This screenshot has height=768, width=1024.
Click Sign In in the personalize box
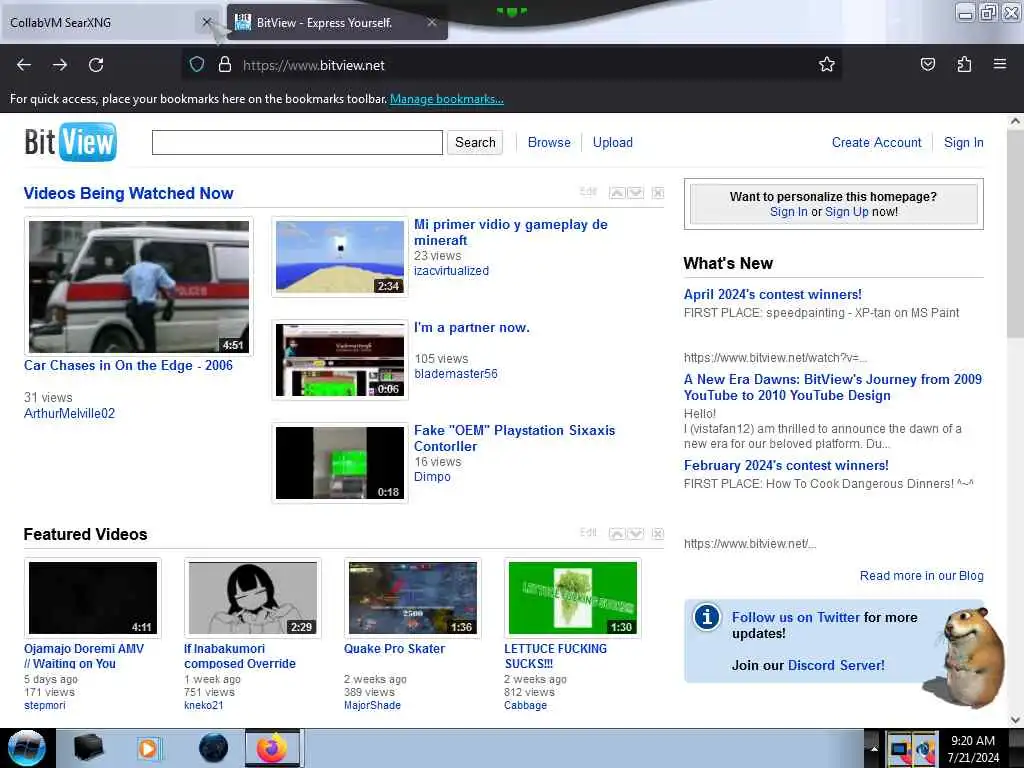click(788, 212)
